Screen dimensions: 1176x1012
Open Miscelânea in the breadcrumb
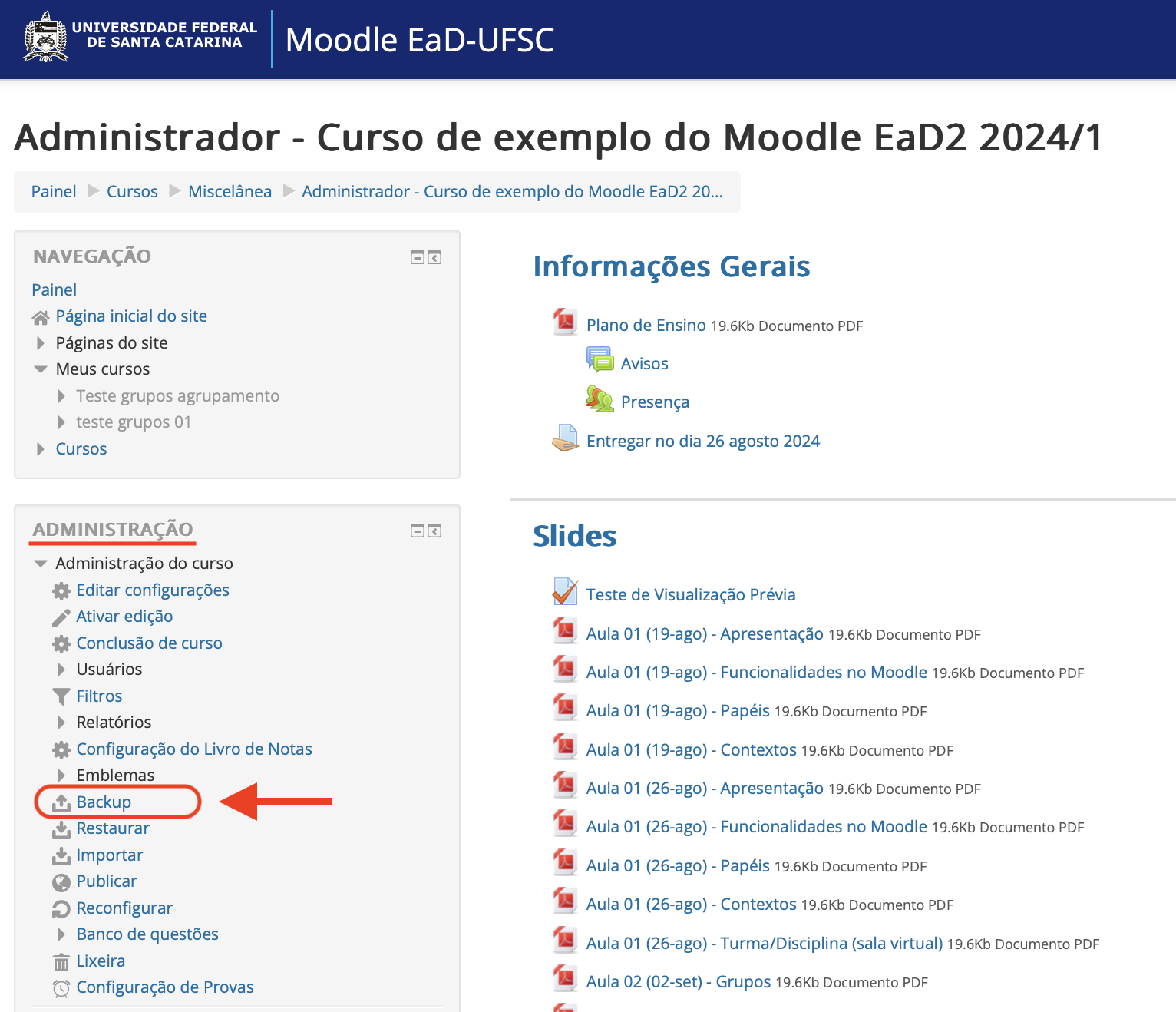[230, 192]
